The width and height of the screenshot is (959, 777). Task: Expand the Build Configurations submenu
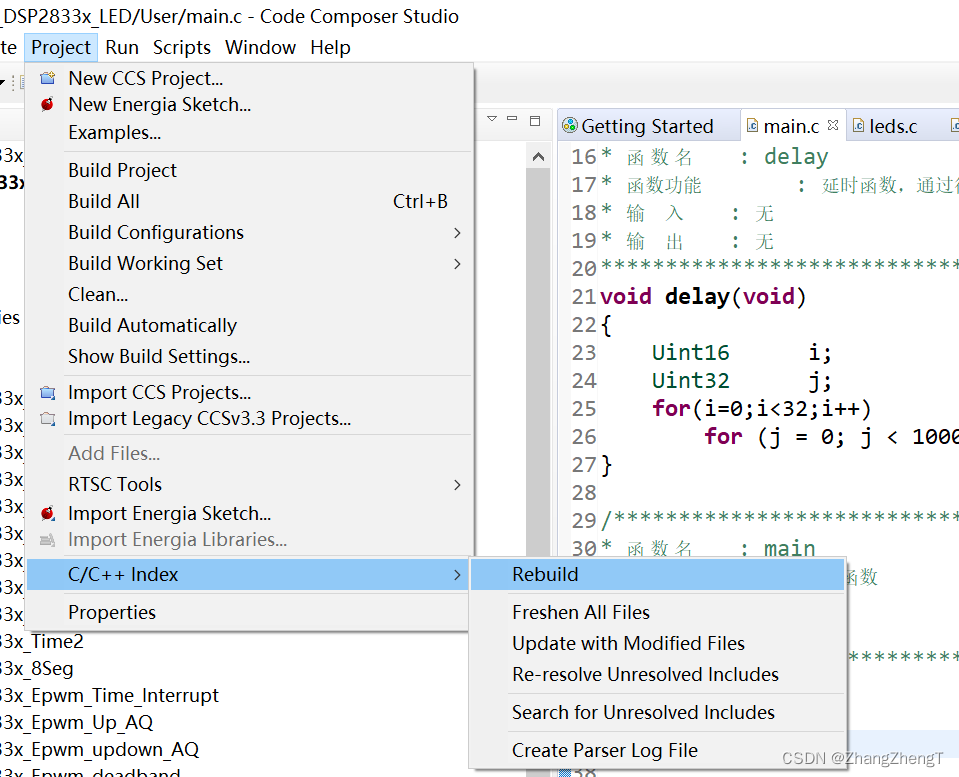457,232
